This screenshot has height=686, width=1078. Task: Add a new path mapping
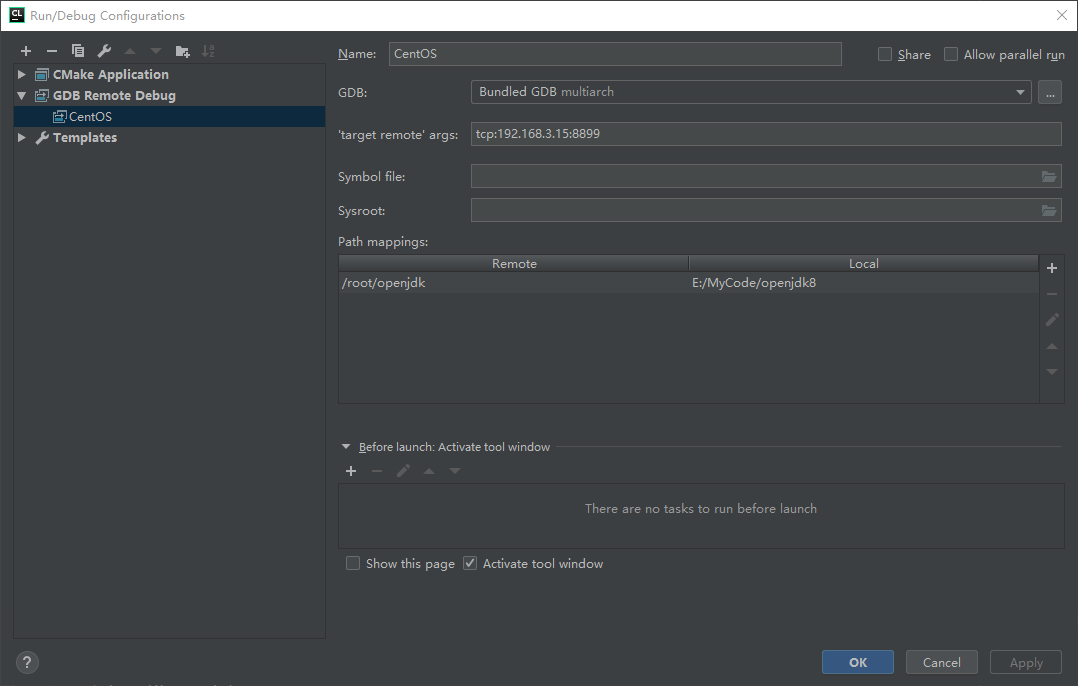(x=1051, y=268)
